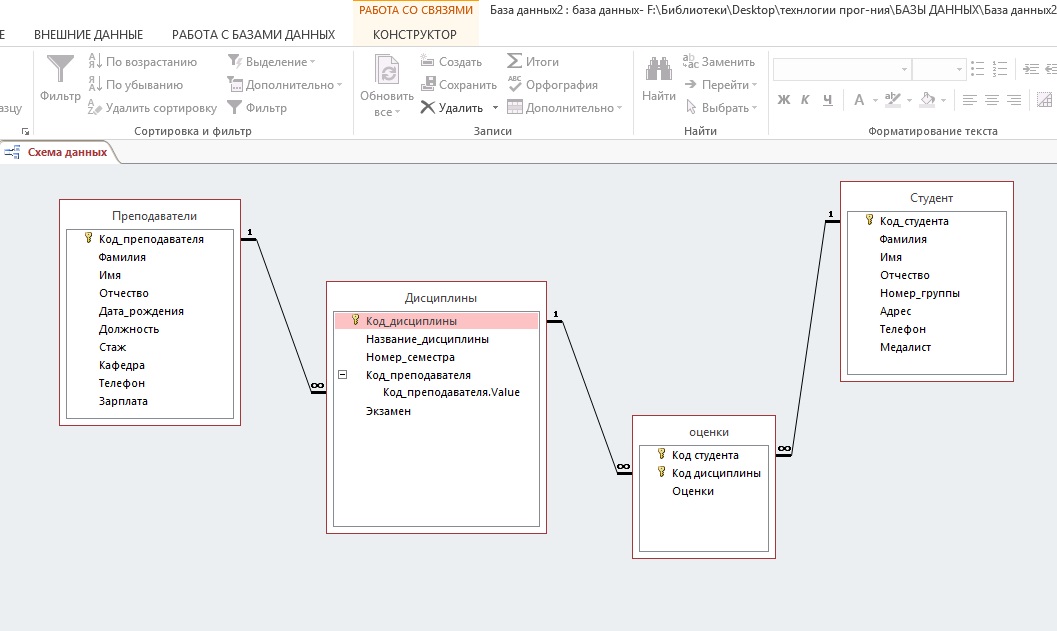Toggle italic К formatting
Screen dimensions: 1057x631
point(806,100)
